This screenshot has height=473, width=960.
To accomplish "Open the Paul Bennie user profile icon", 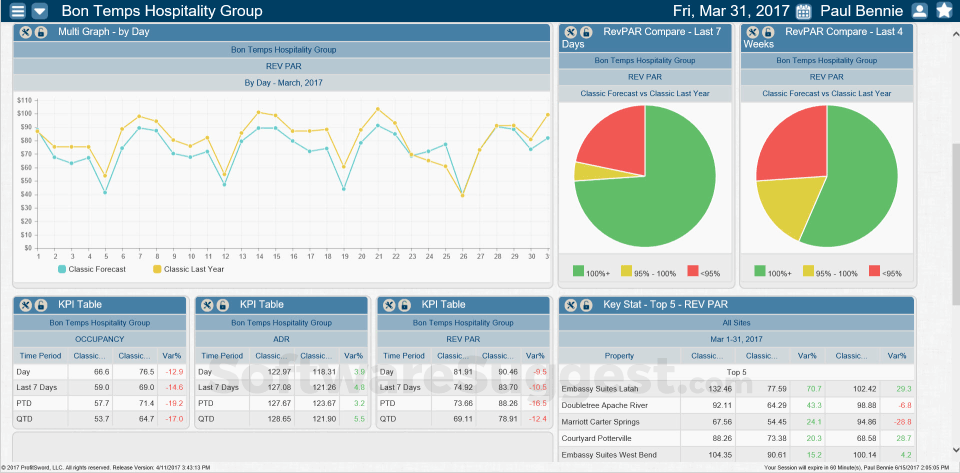I will [919, 11].
